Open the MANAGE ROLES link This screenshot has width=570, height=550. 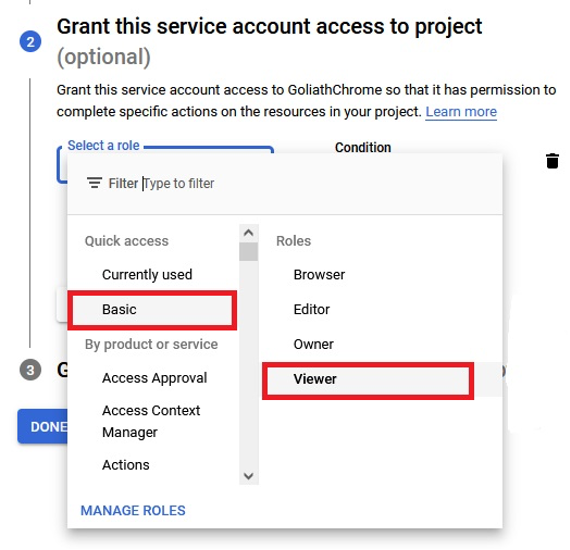(x=133, y=510)
